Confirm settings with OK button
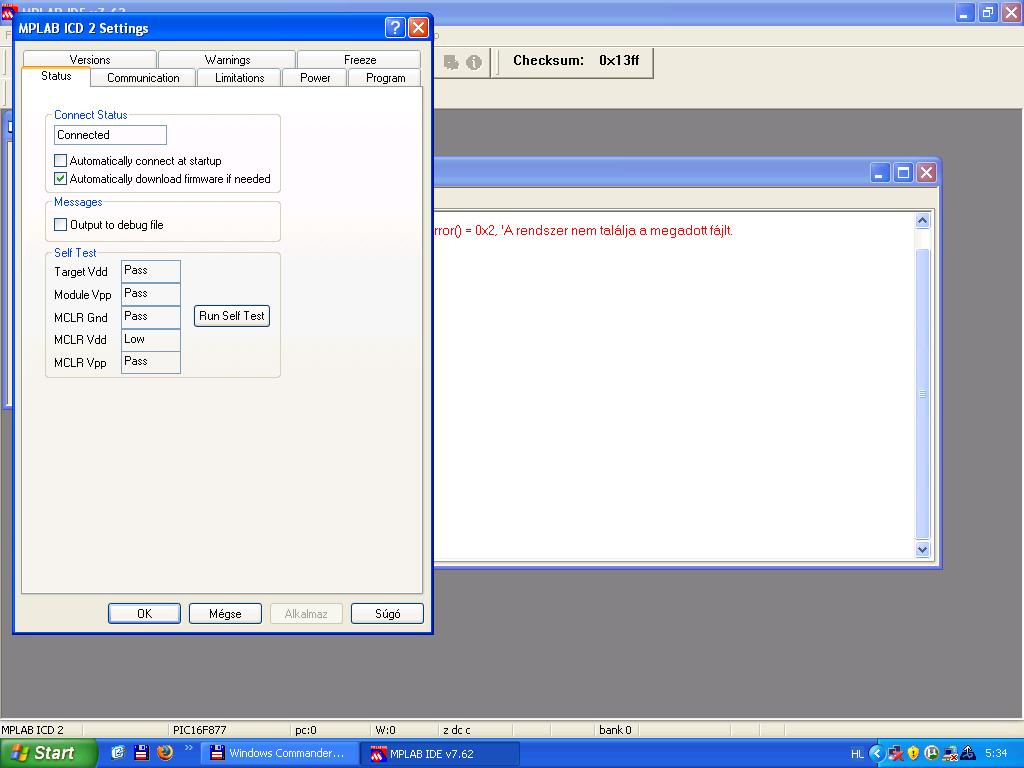 click(x=144, y=614)
